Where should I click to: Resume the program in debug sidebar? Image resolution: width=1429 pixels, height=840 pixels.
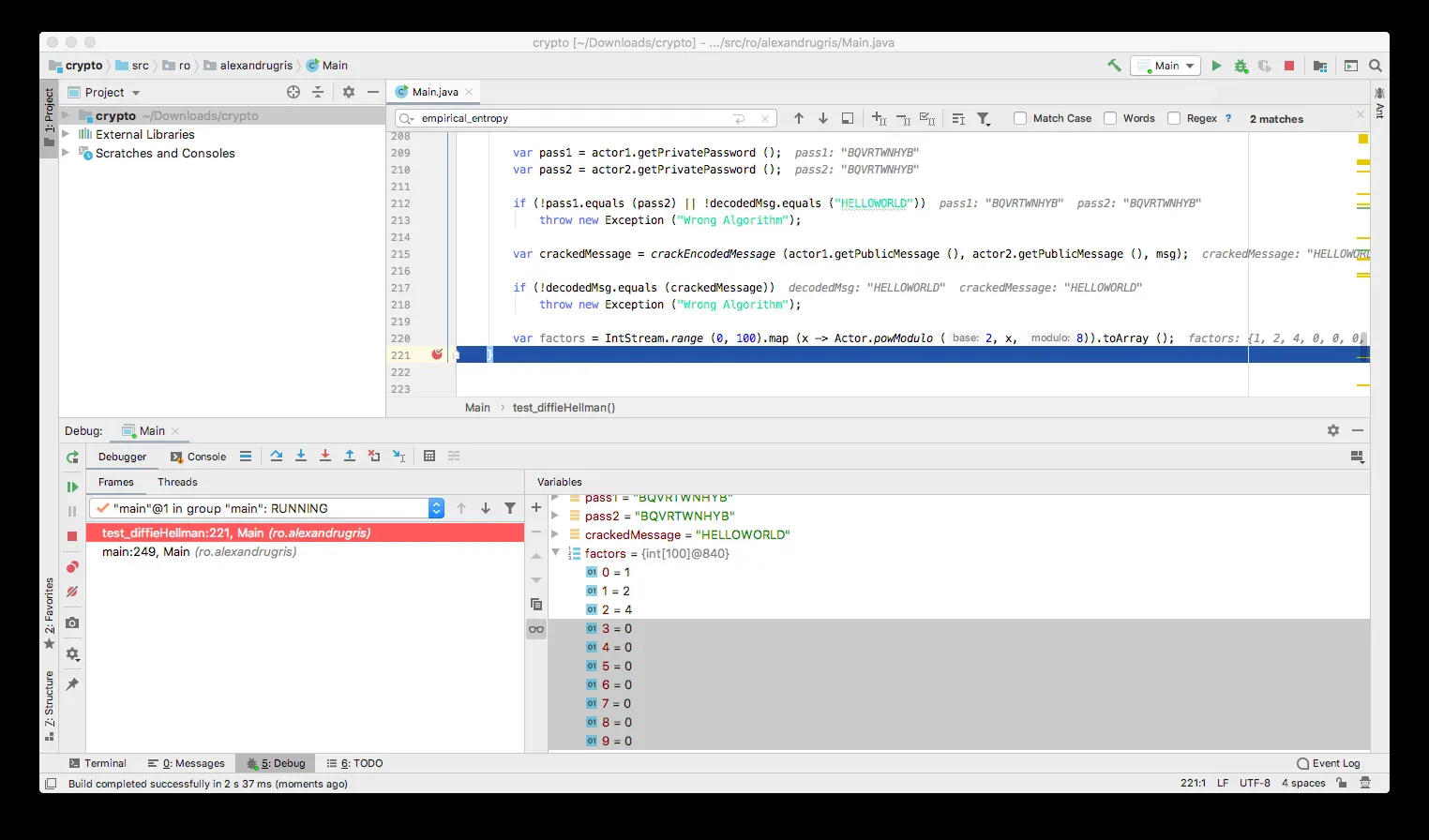tap(72, 487)
